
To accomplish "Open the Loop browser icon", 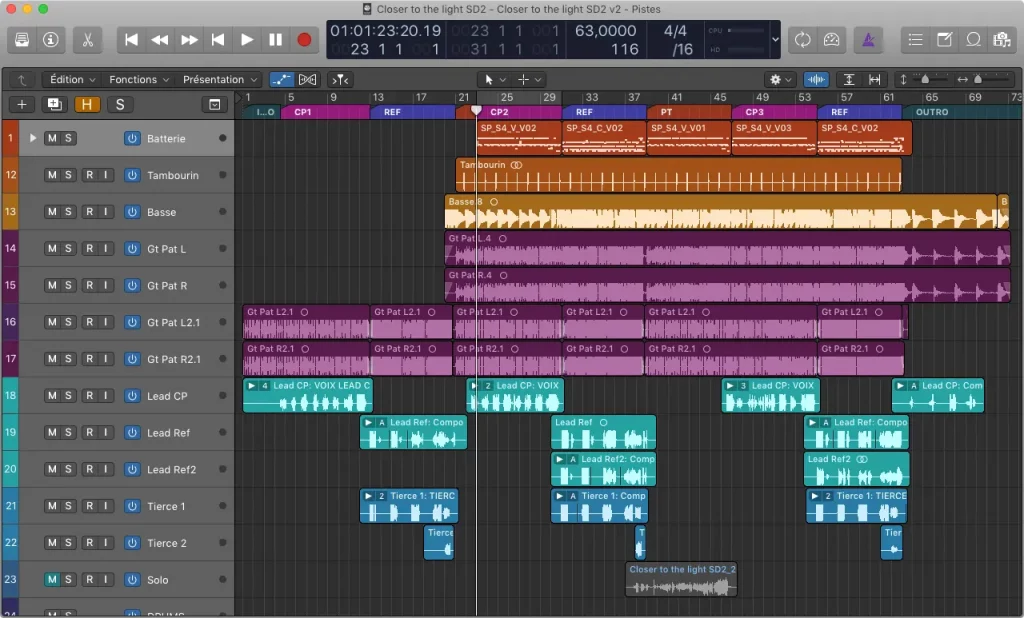I will 973,40.
